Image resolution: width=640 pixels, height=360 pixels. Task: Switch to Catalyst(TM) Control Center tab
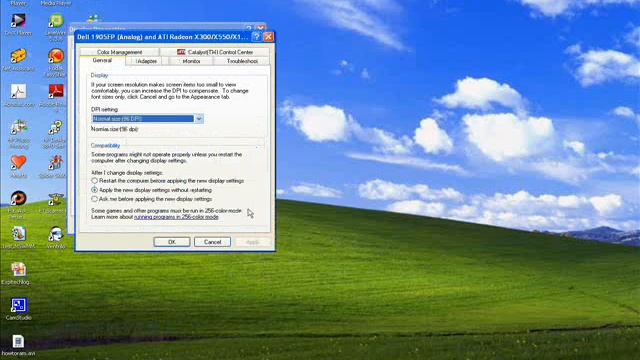(215, 52)
